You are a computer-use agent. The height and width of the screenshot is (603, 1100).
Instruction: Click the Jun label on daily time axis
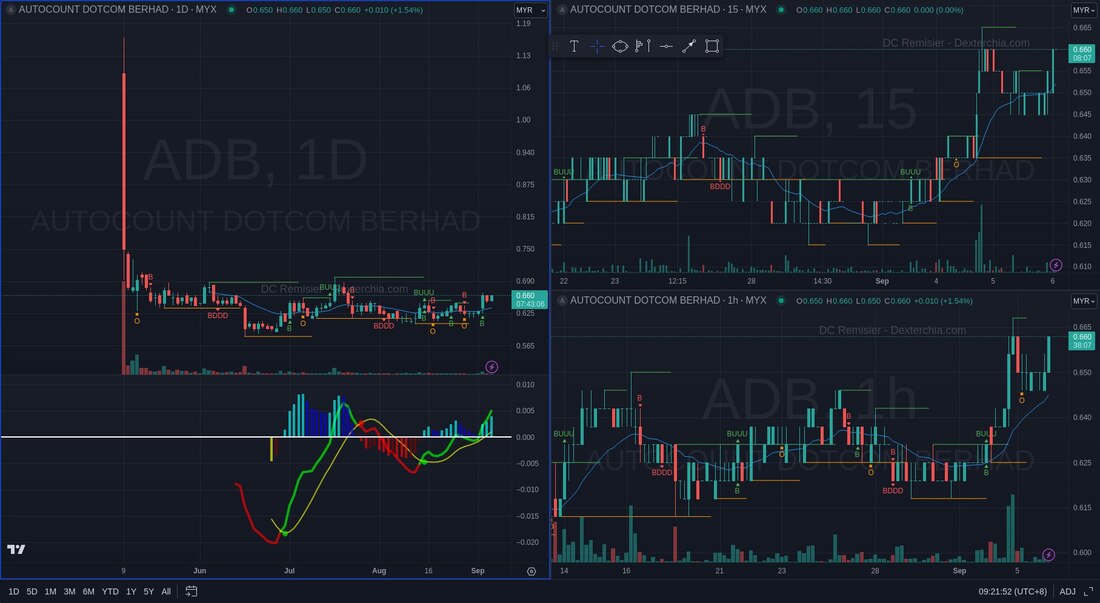click(x=199, y=571)
